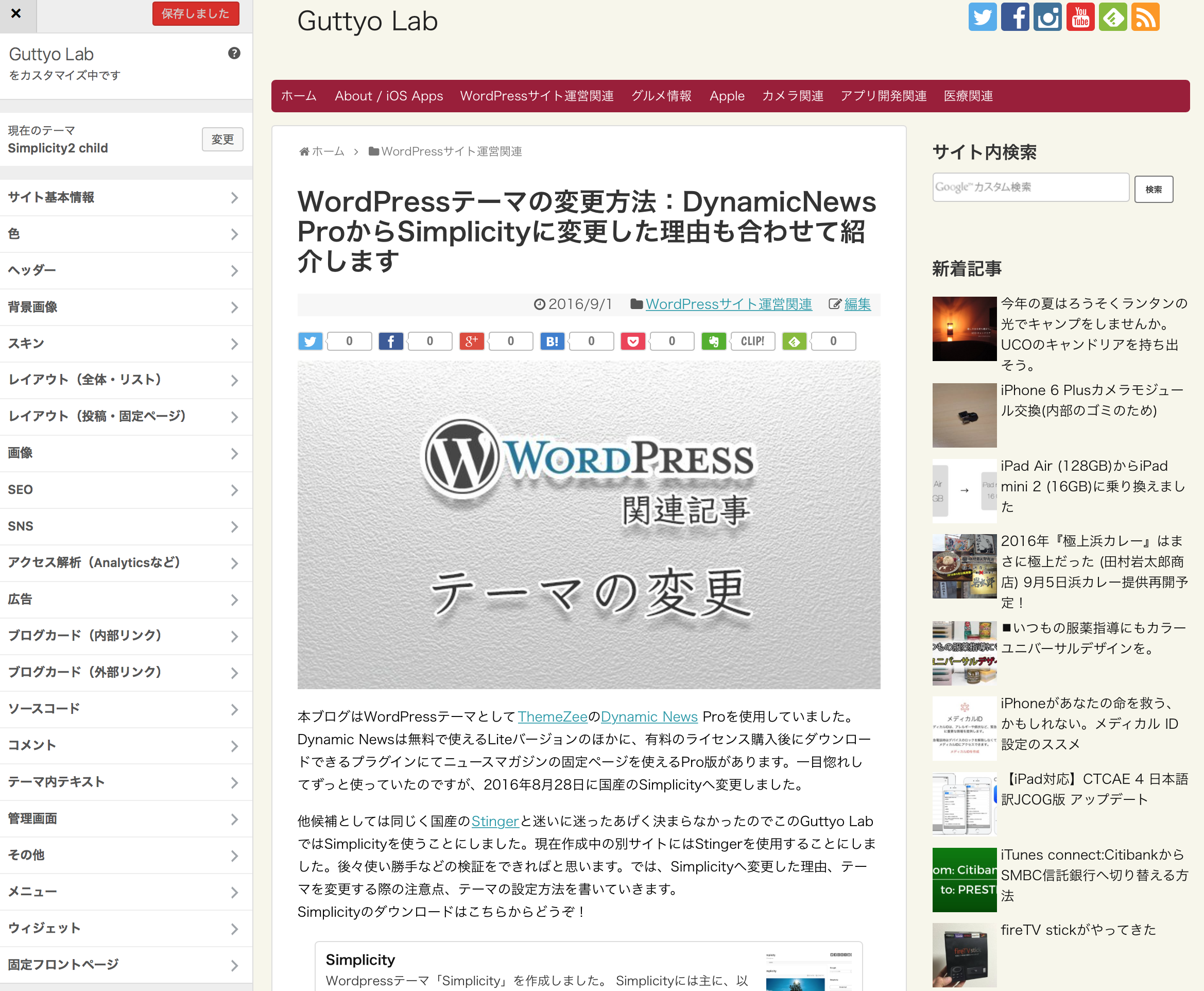The height and width of the screenshot is (991, 1204).
Task: Click the 変更 theme button
Action: 222,139
